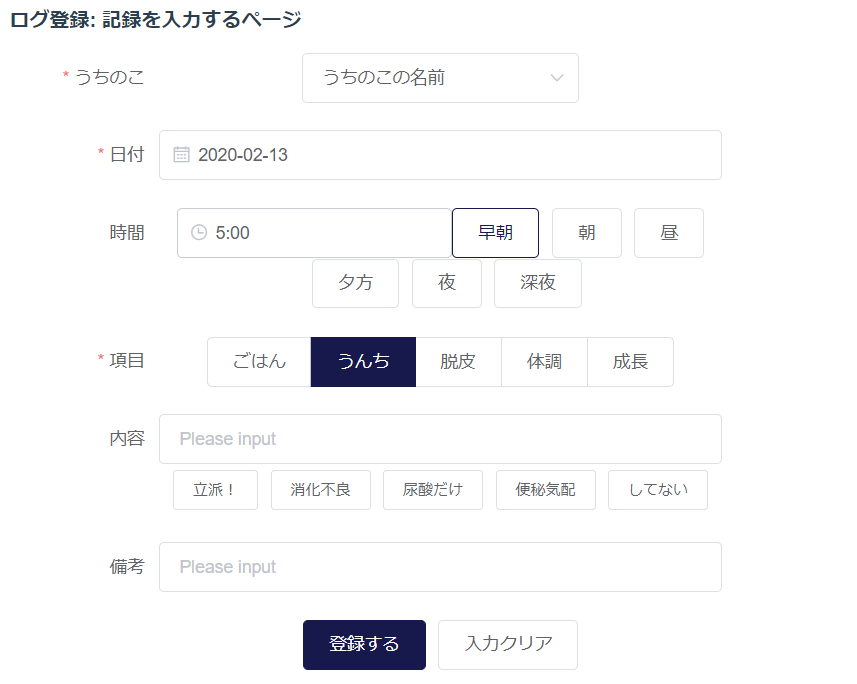
Task: Select the 朝 time preset
Action: tap(586, 233)
